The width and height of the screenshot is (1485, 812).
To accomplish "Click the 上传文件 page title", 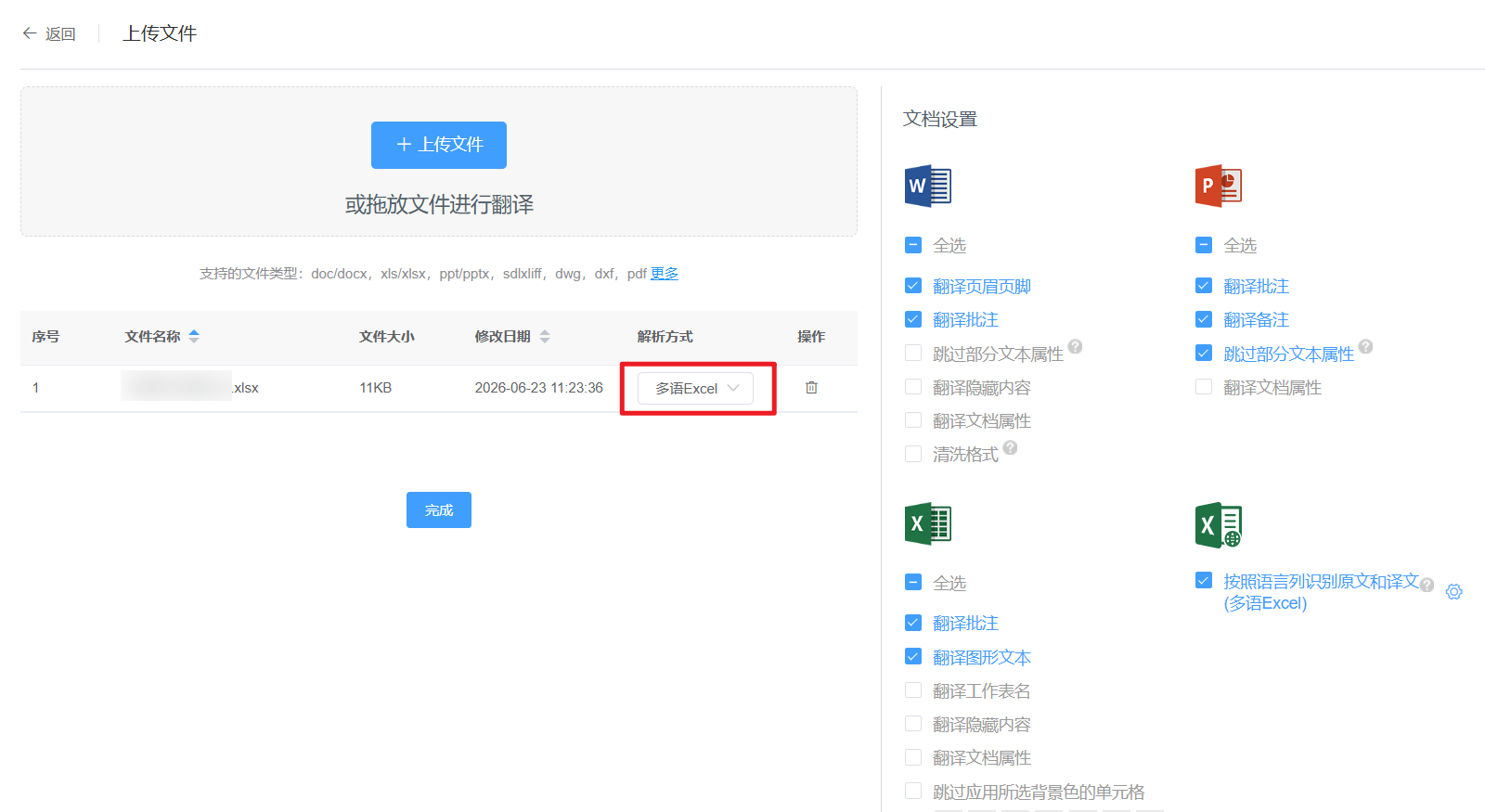I will pyautogui.click(x=160, y=33).
